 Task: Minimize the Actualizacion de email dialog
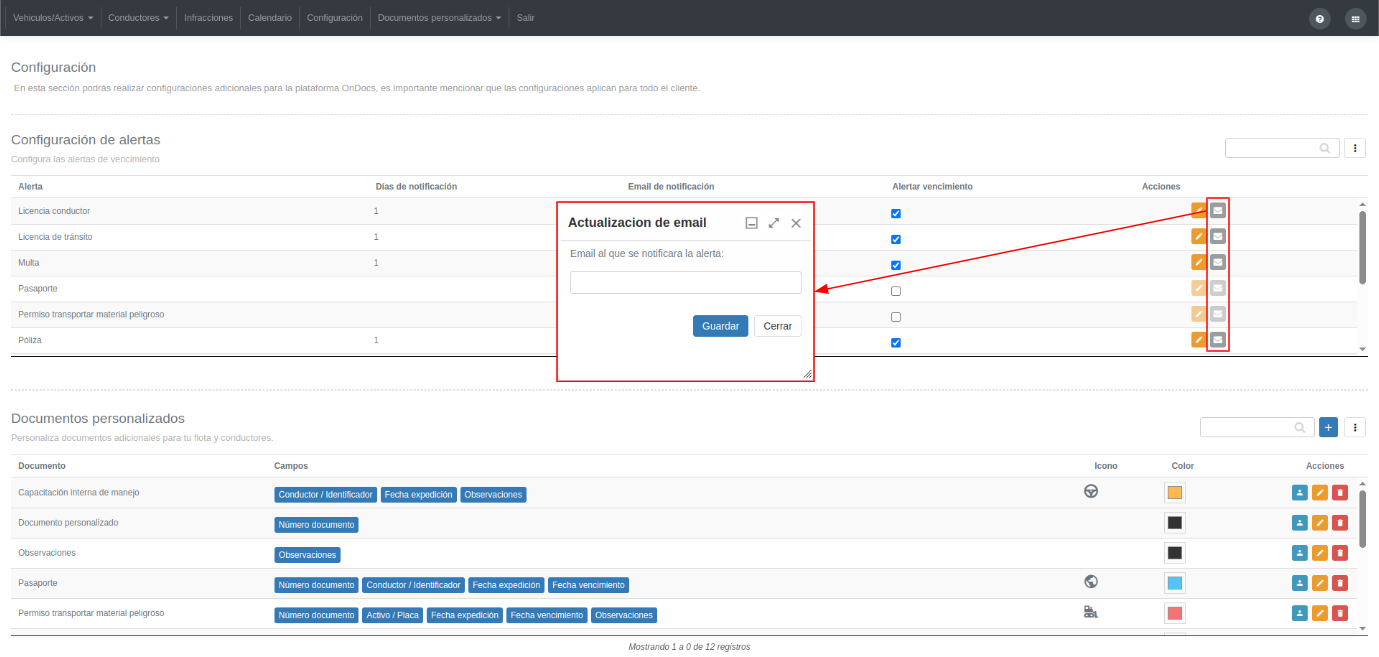point(752,223)
